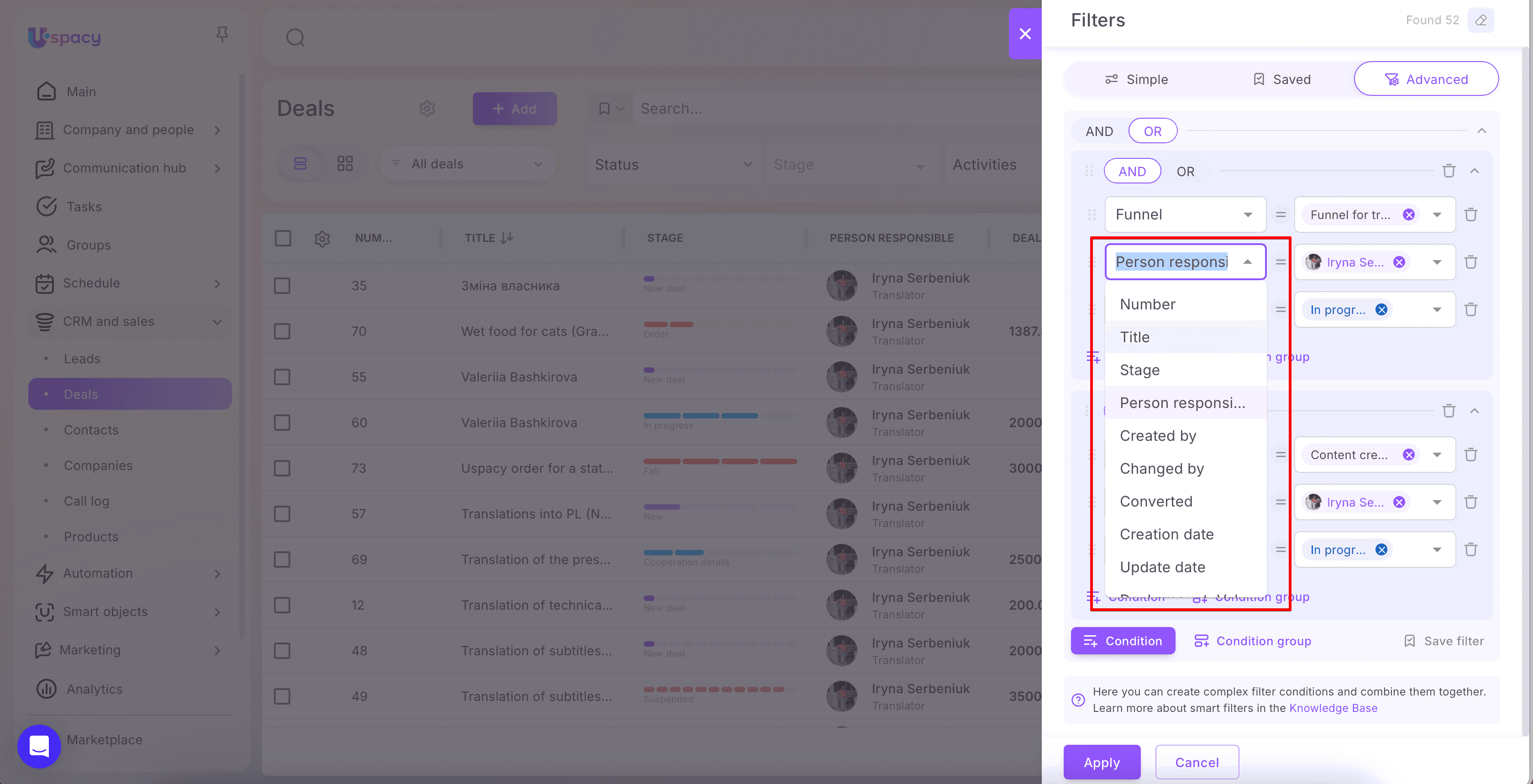Switch top-level operator to AND
Viewport: 1533px width, 784px height.
click(x=1098, y=131)
